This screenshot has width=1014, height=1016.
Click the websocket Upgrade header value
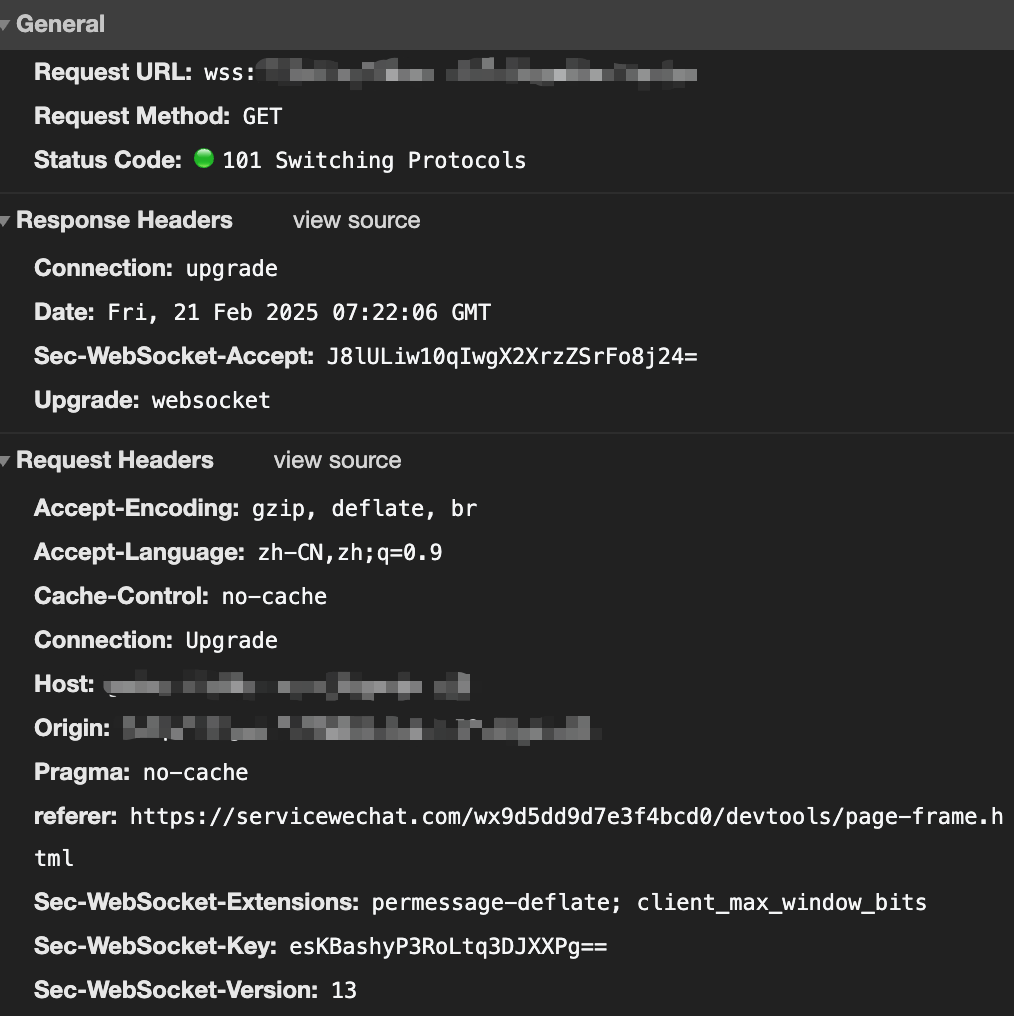click(x=210, y=401)
